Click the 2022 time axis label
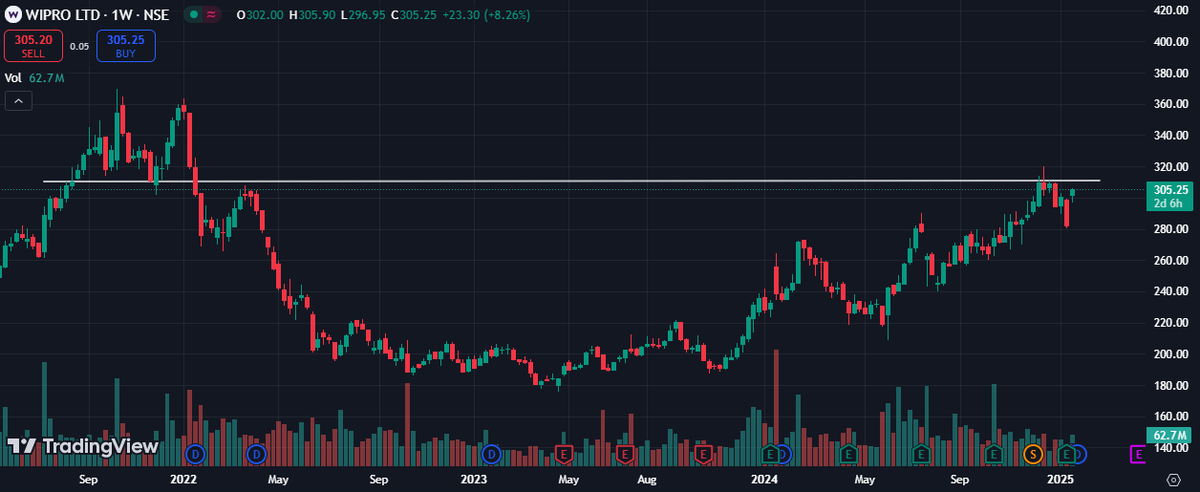This screenshot has width=1200, height=492. [x=183, y=480]
